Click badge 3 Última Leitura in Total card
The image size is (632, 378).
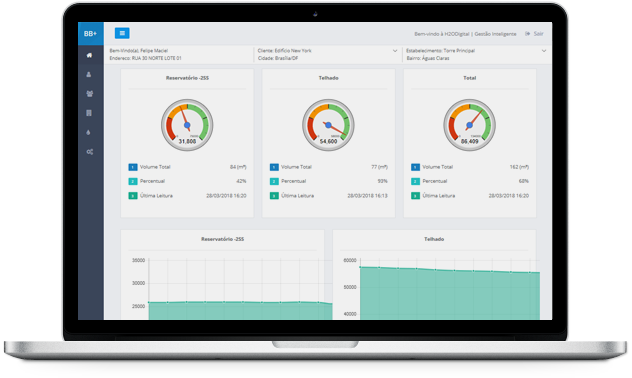pos(415,196)
